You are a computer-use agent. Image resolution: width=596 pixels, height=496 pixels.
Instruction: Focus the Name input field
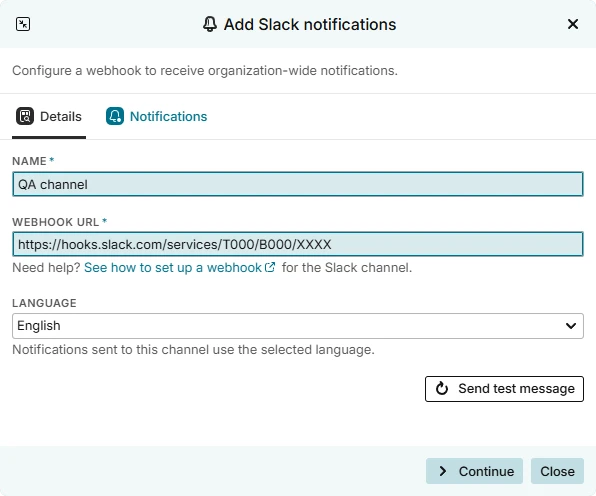point(298,184)
